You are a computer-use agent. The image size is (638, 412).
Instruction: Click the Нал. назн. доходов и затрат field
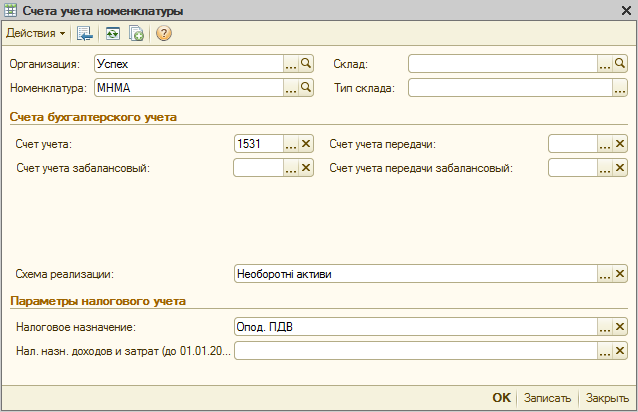click(414, 351)
